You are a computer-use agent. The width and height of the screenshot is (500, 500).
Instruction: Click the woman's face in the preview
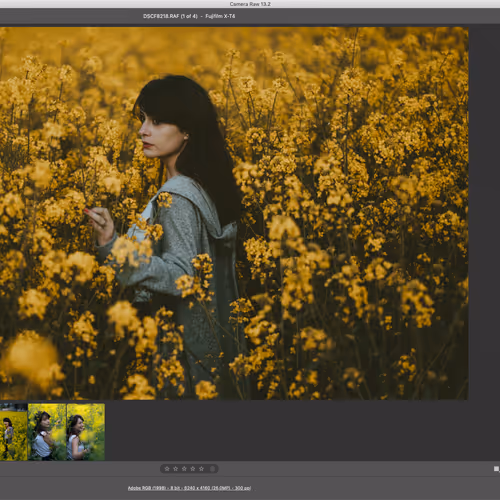coord(159,136)
